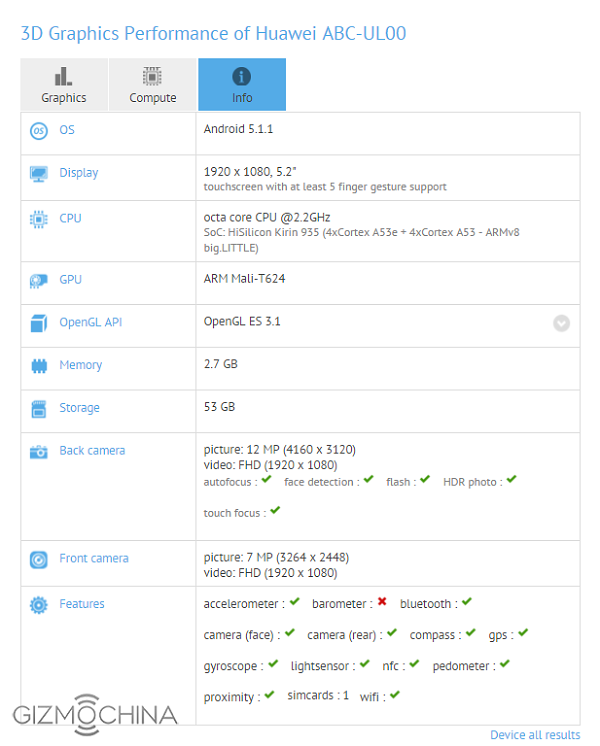Click the Front camera label

pos(94,559)
